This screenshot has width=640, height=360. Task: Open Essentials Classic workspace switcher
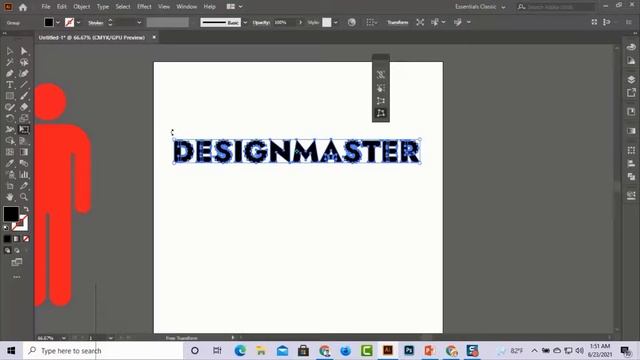(480, 7)
